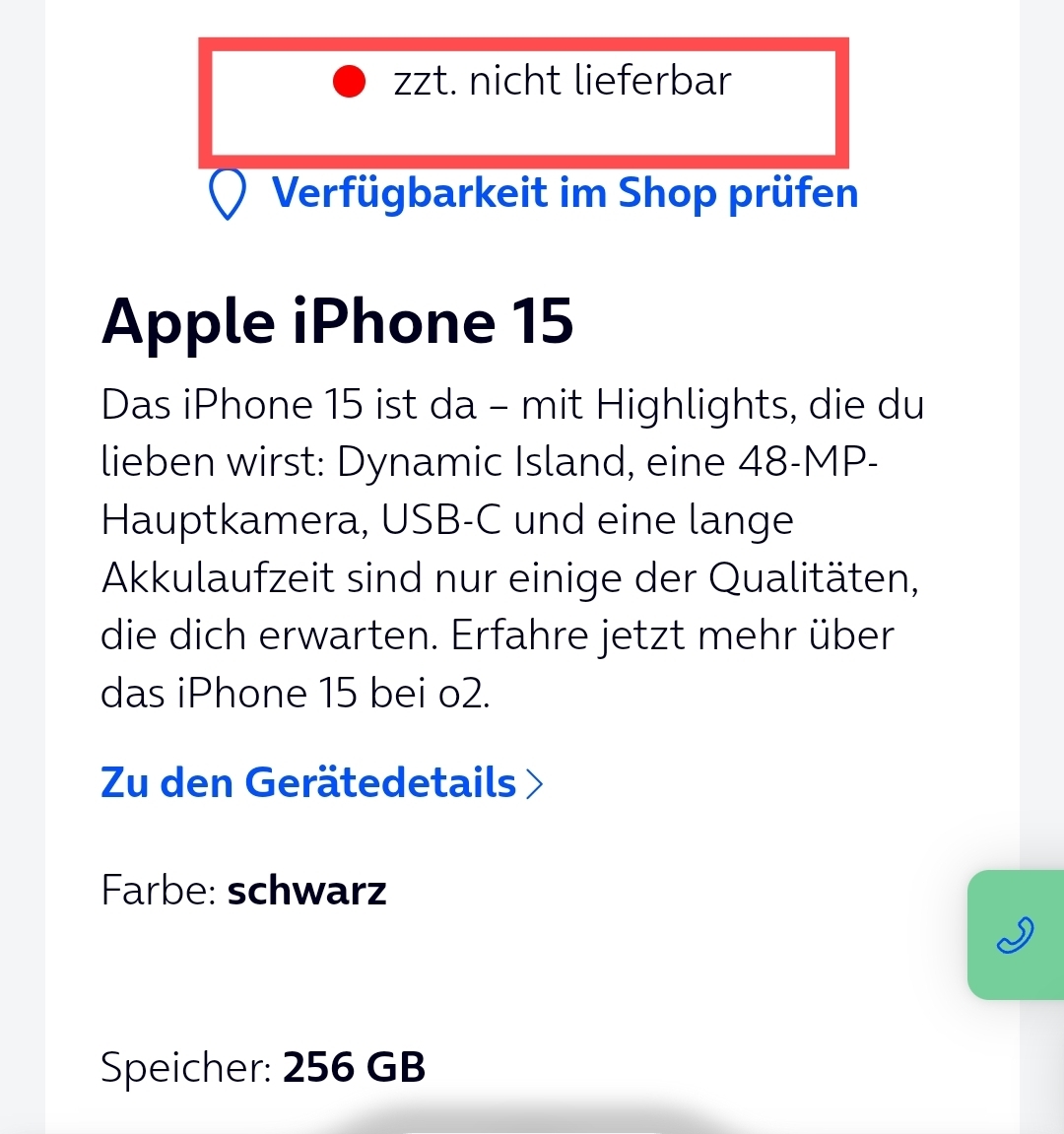The width and height of the screenshot is (1064, 1134).
Task: Click the iPhone 15 description paragraph
Action: 512,548
